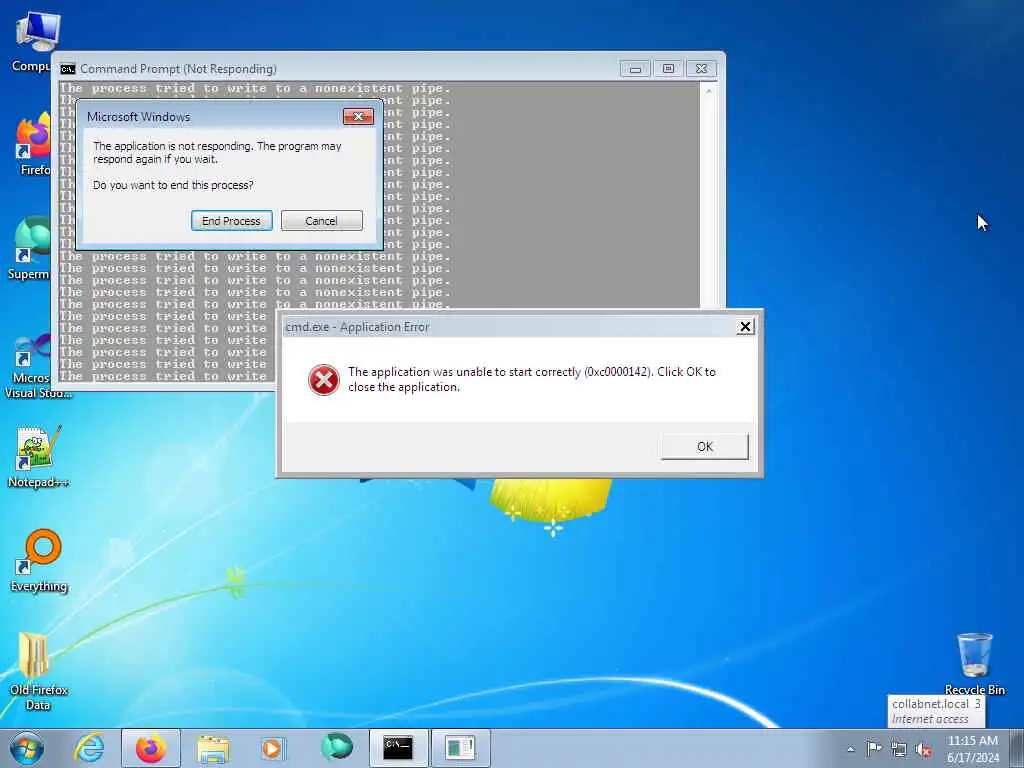Open the Notepad++ desktop shortcut
This screenshot has height=768, width=1024.
38,457
